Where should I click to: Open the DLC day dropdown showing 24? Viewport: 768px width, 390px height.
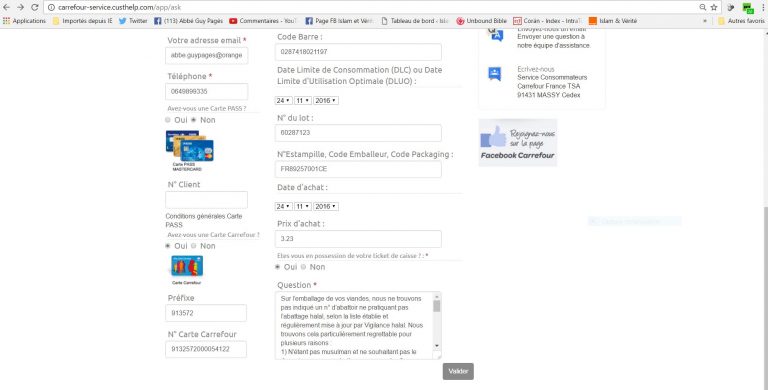tap(283, 100)
